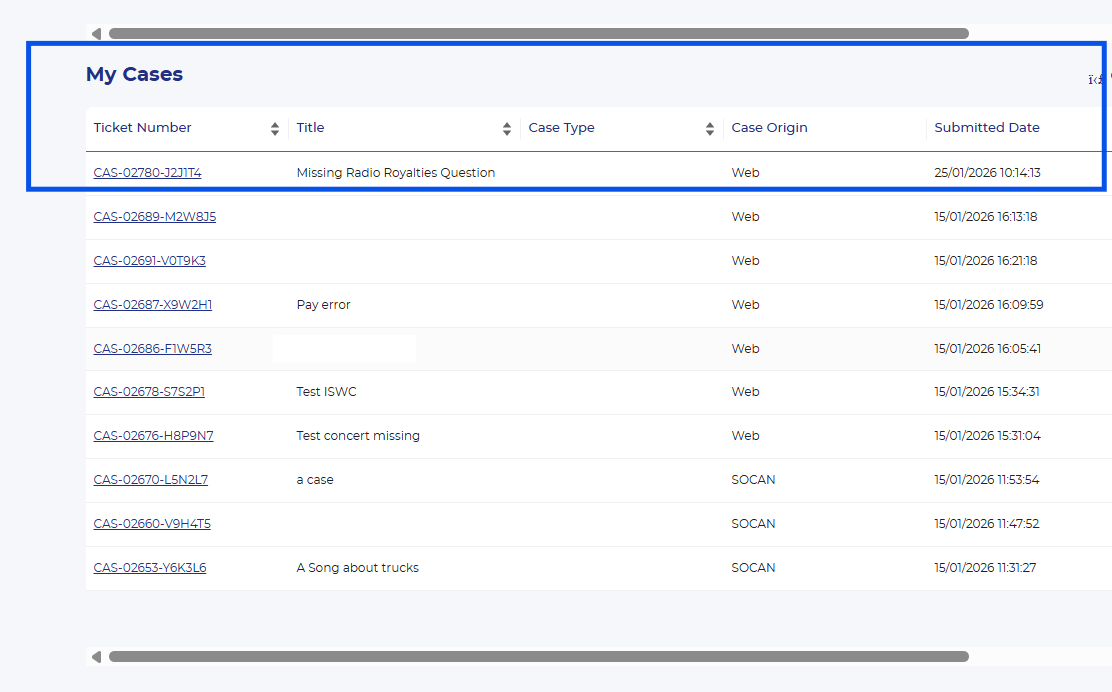Open Test ISWC ticket CAS-02678-S7S2P1
This screenshot has width=1112, height=692.
click(149, 392)
